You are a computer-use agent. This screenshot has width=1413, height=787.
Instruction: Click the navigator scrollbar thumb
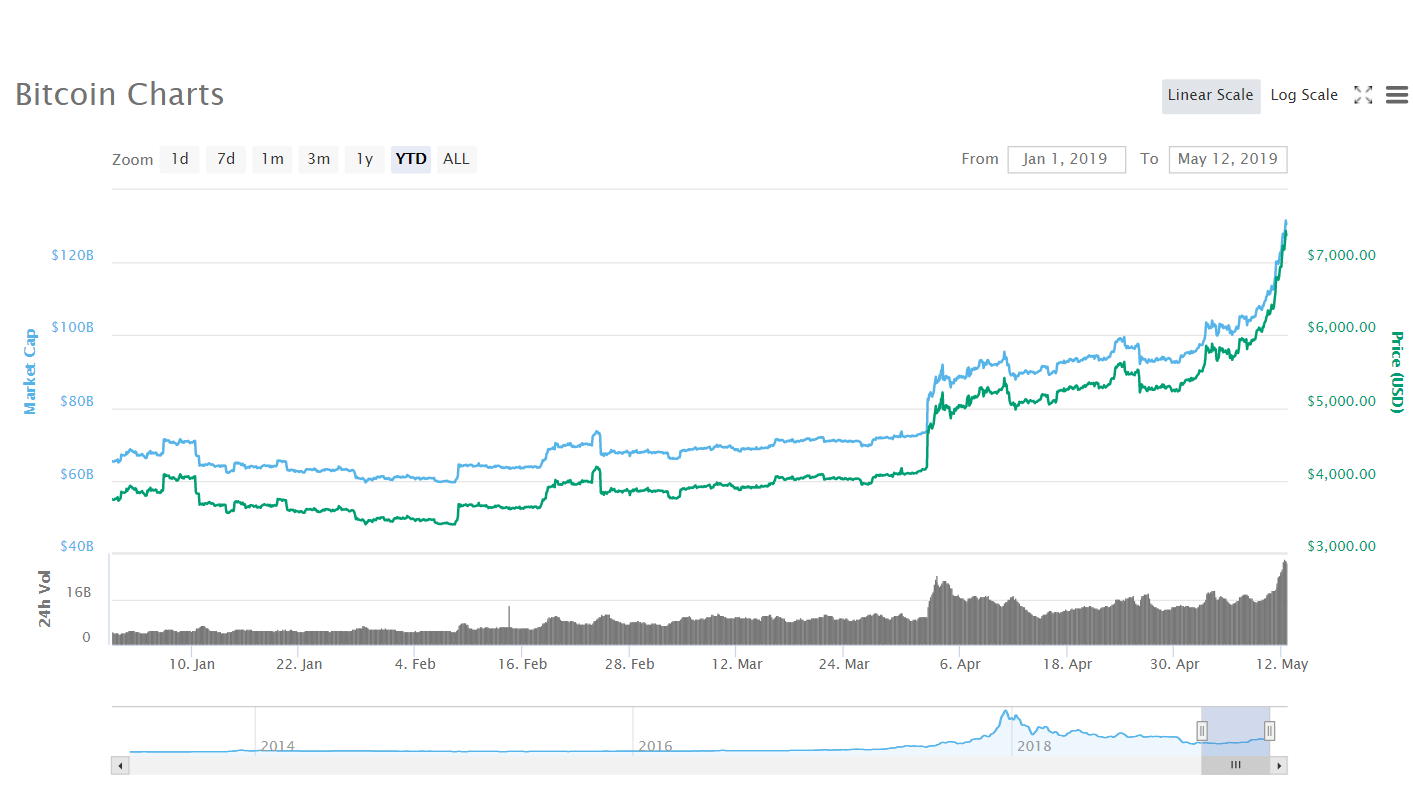pyautogui.click(x=1235, y=764)
